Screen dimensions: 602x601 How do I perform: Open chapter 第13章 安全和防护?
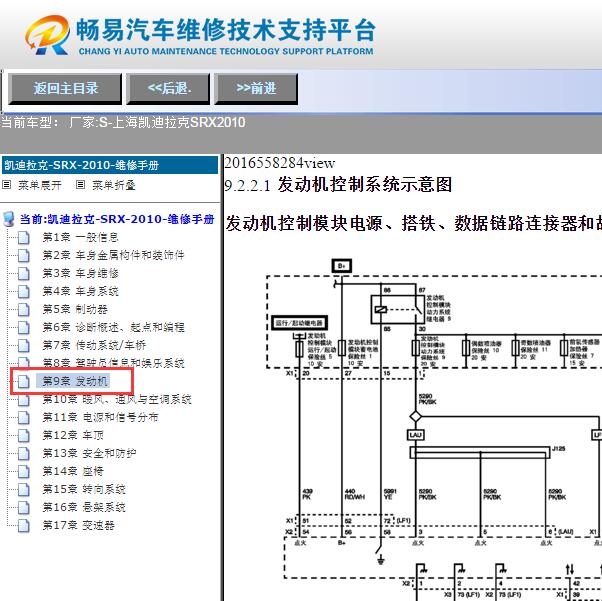89,453
